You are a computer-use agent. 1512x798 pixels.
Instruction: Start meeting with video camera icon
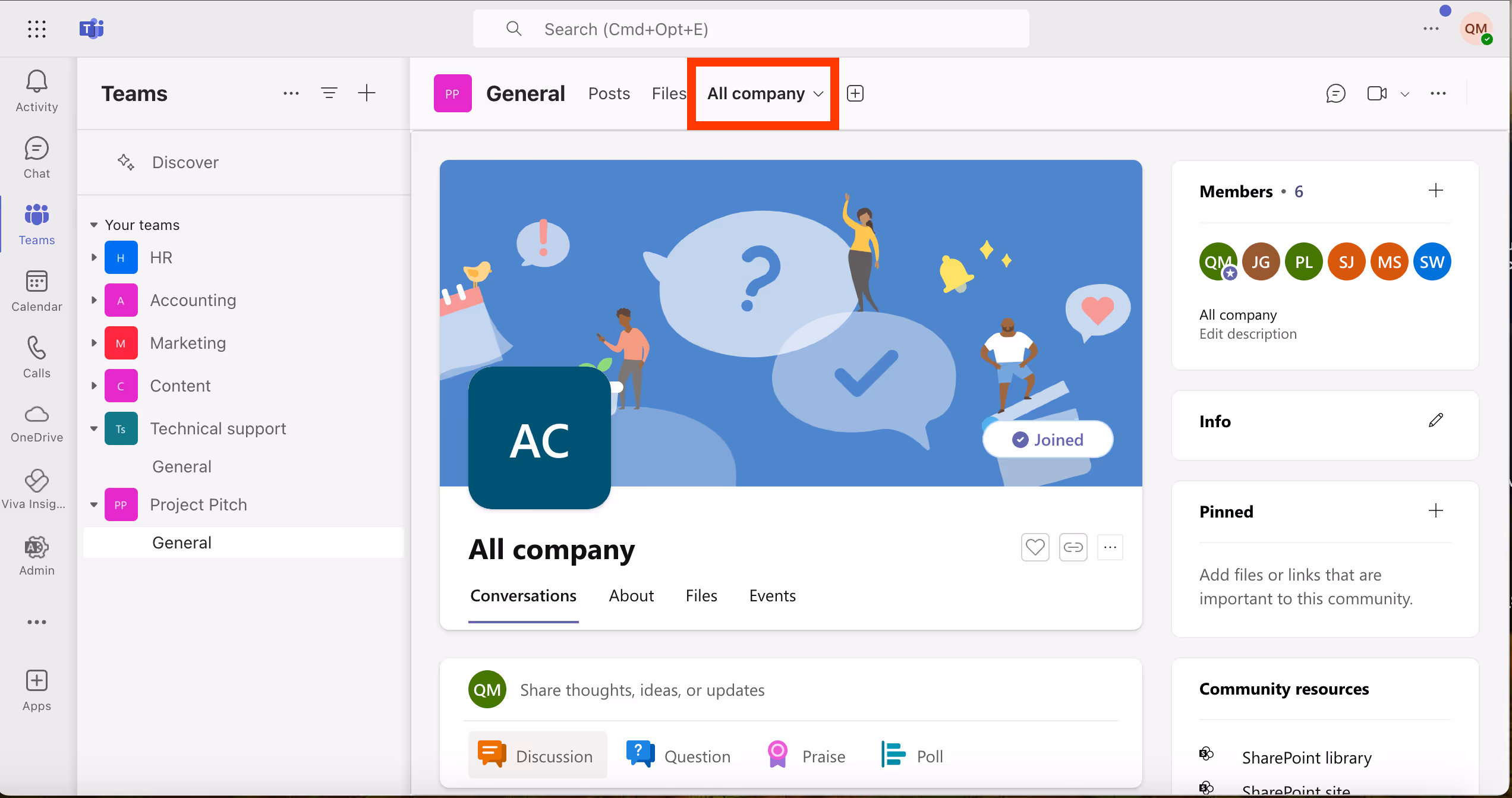[x=1376, y=93]
